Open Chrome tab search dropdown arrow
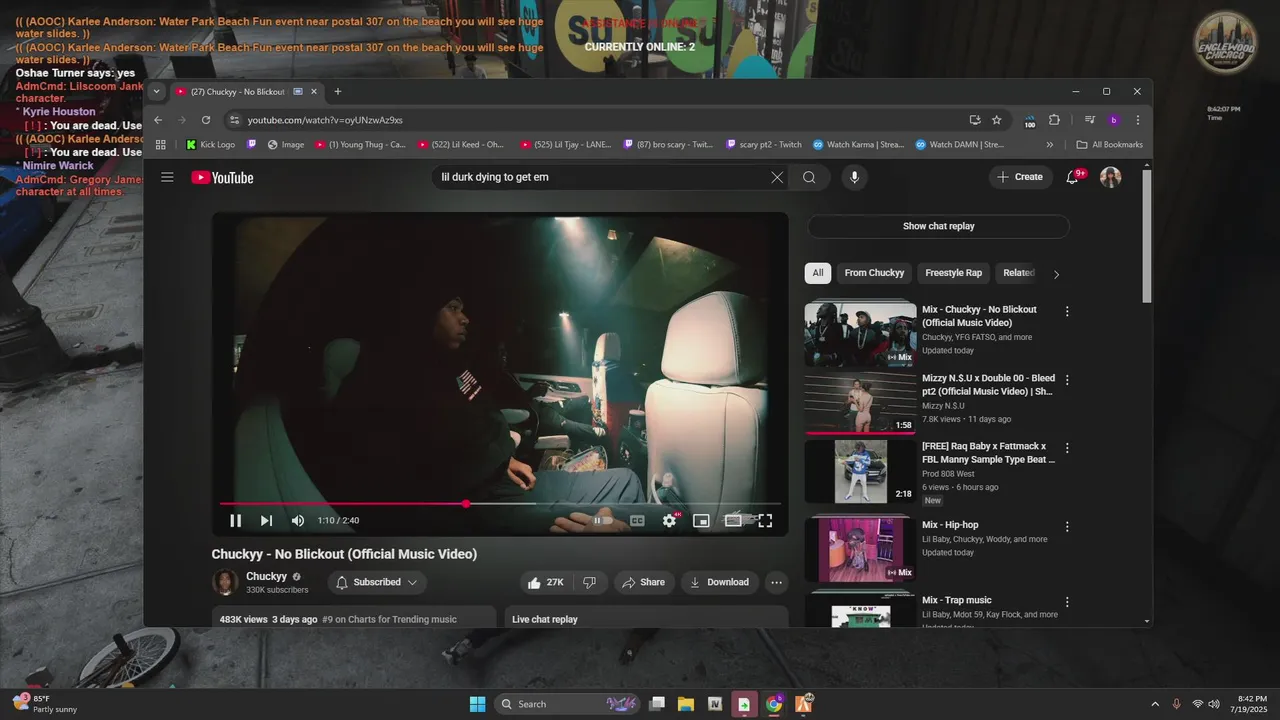 coord(157,91)
